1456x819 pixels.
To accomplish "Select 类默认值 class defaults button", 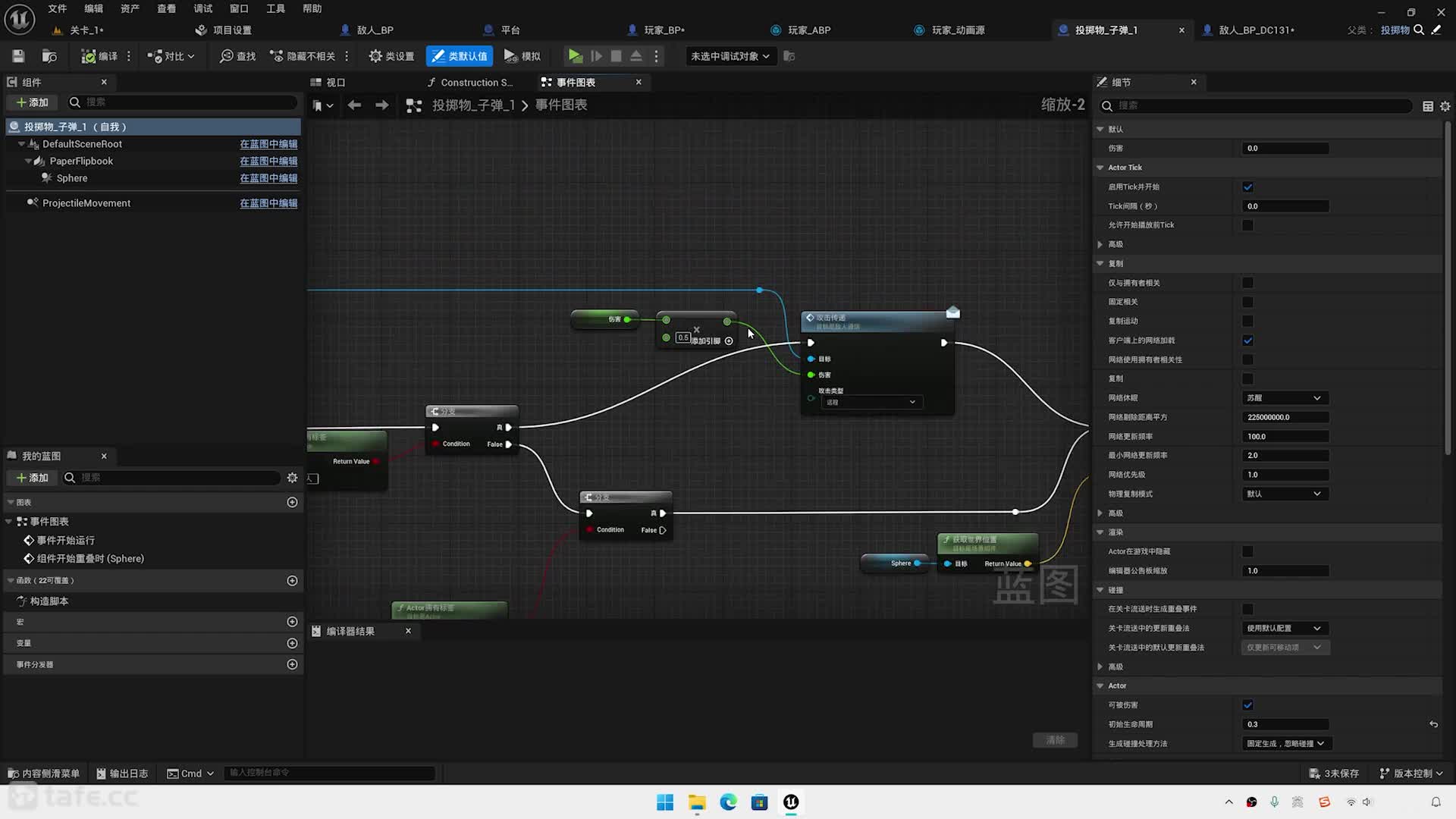I will click(x=460, y=56).
